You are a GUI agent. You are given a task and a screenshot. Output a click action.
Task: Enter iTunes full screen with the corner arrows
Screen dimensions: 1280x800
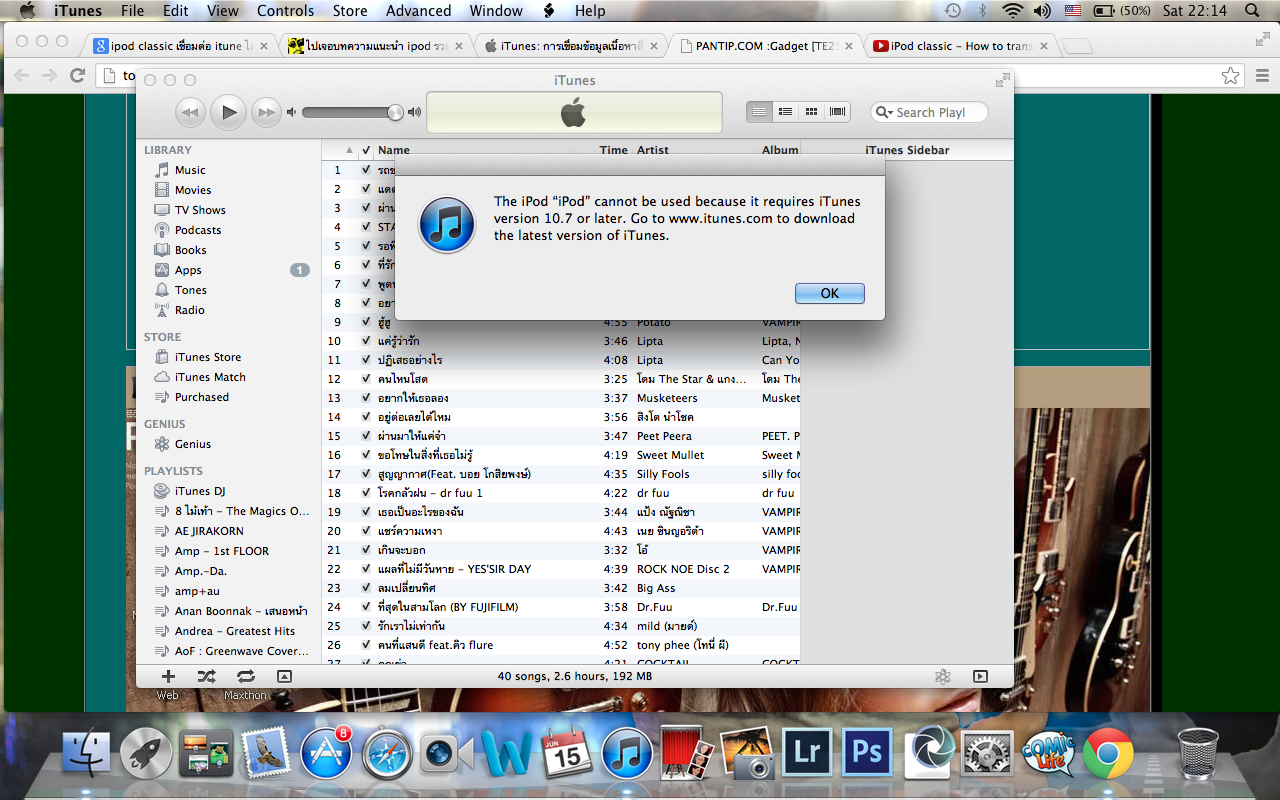coord(1002,80)
